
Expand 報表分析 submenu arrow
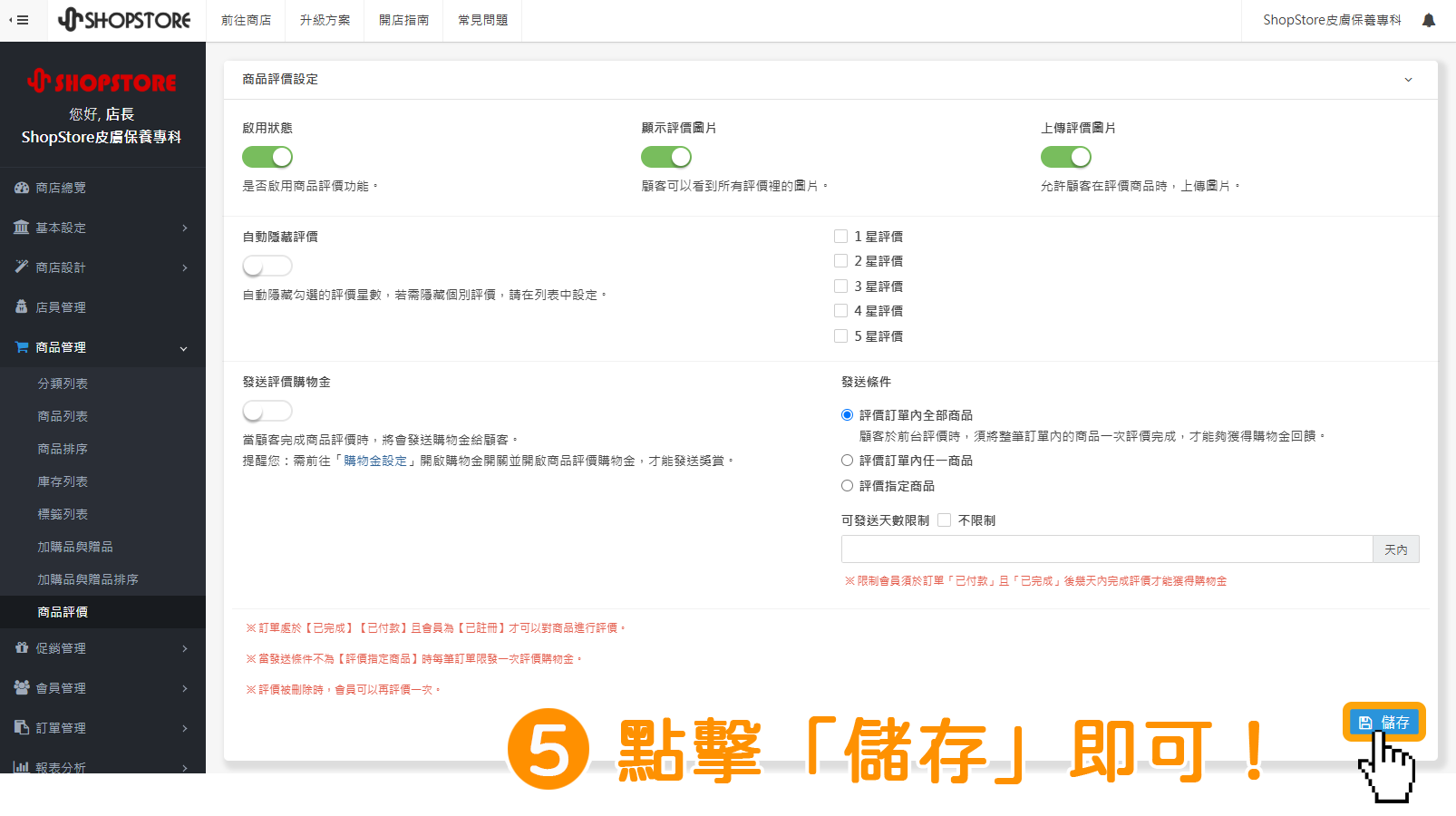point(184,767)
